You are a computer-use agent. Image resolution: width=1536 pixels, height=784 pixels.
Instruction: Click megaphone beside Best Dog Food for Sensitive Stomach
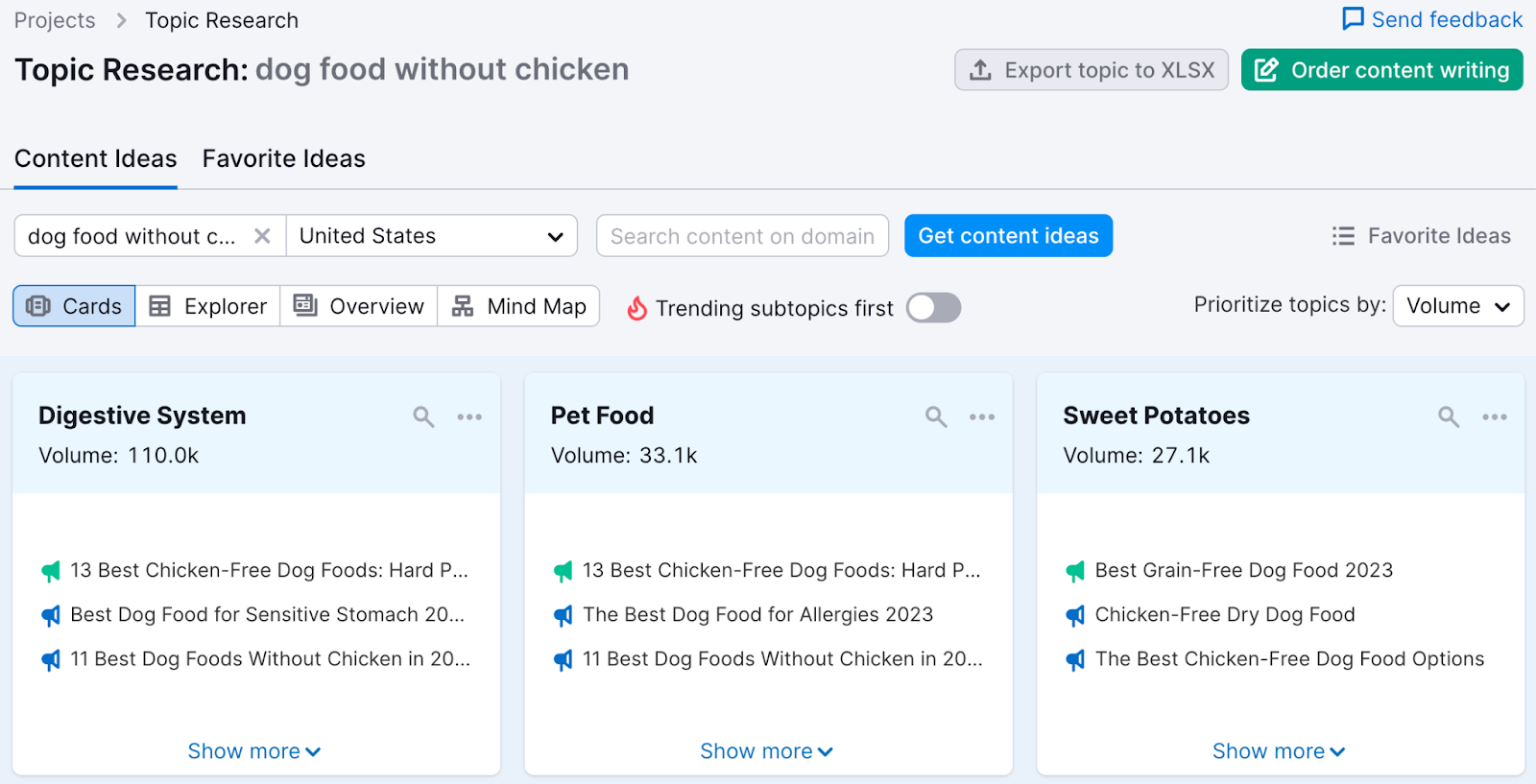click(x=51, y=616)
